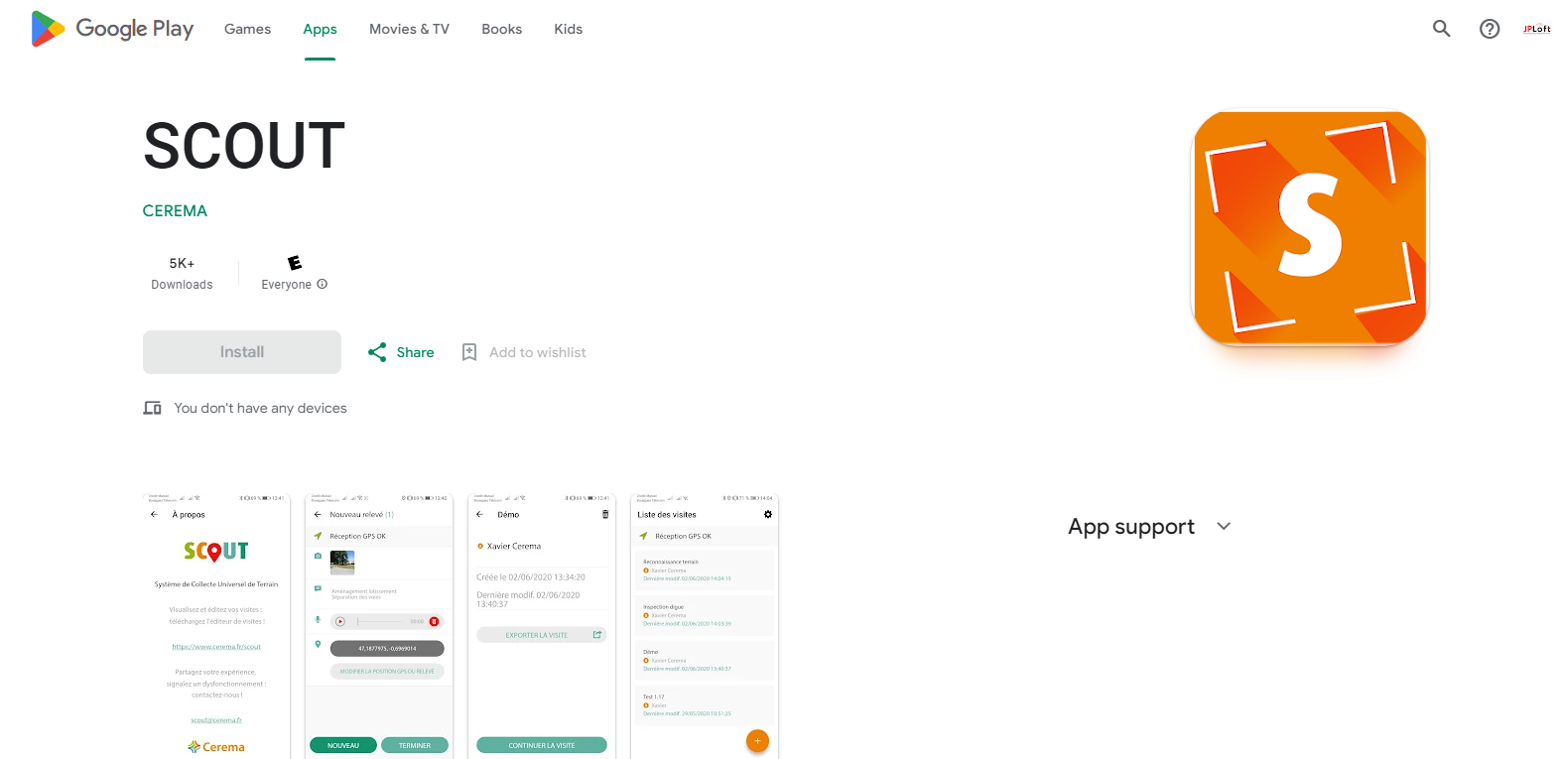This screenshot has height=759, width=1568.
Task: Open the search magnifier icon
Action: (1441, 29)
